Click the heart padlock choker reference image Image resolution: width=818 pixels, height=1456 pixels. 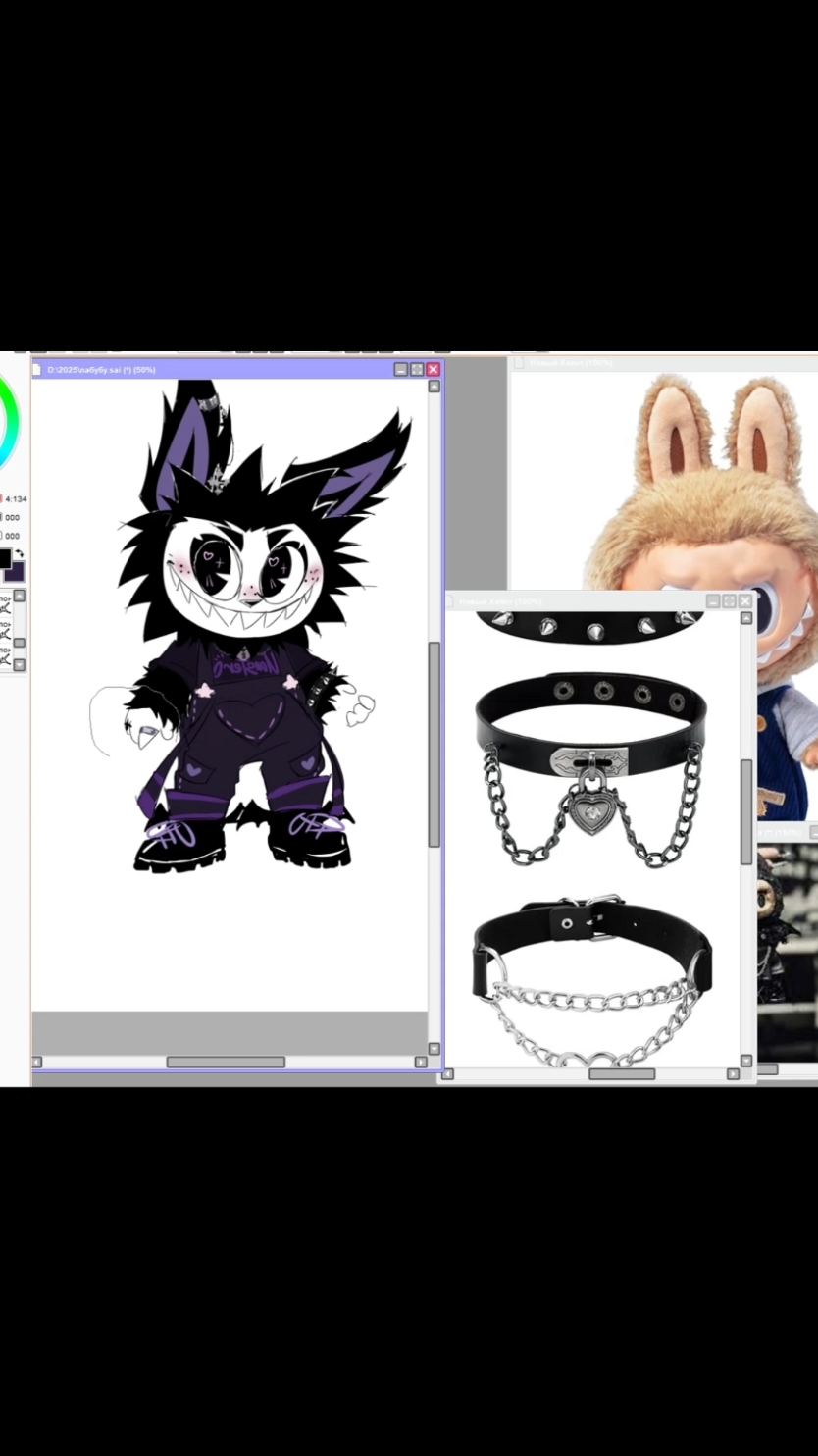tap(591, 768)
